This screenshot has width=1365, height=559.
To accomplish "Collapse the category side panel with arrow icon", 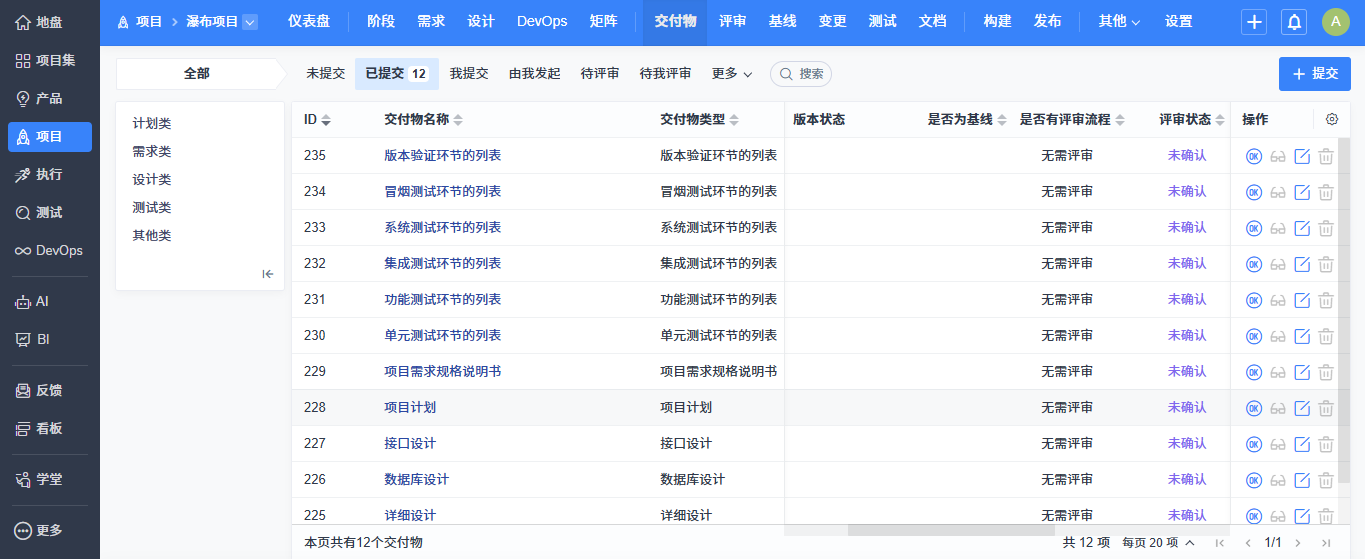I will click(268, 274).
